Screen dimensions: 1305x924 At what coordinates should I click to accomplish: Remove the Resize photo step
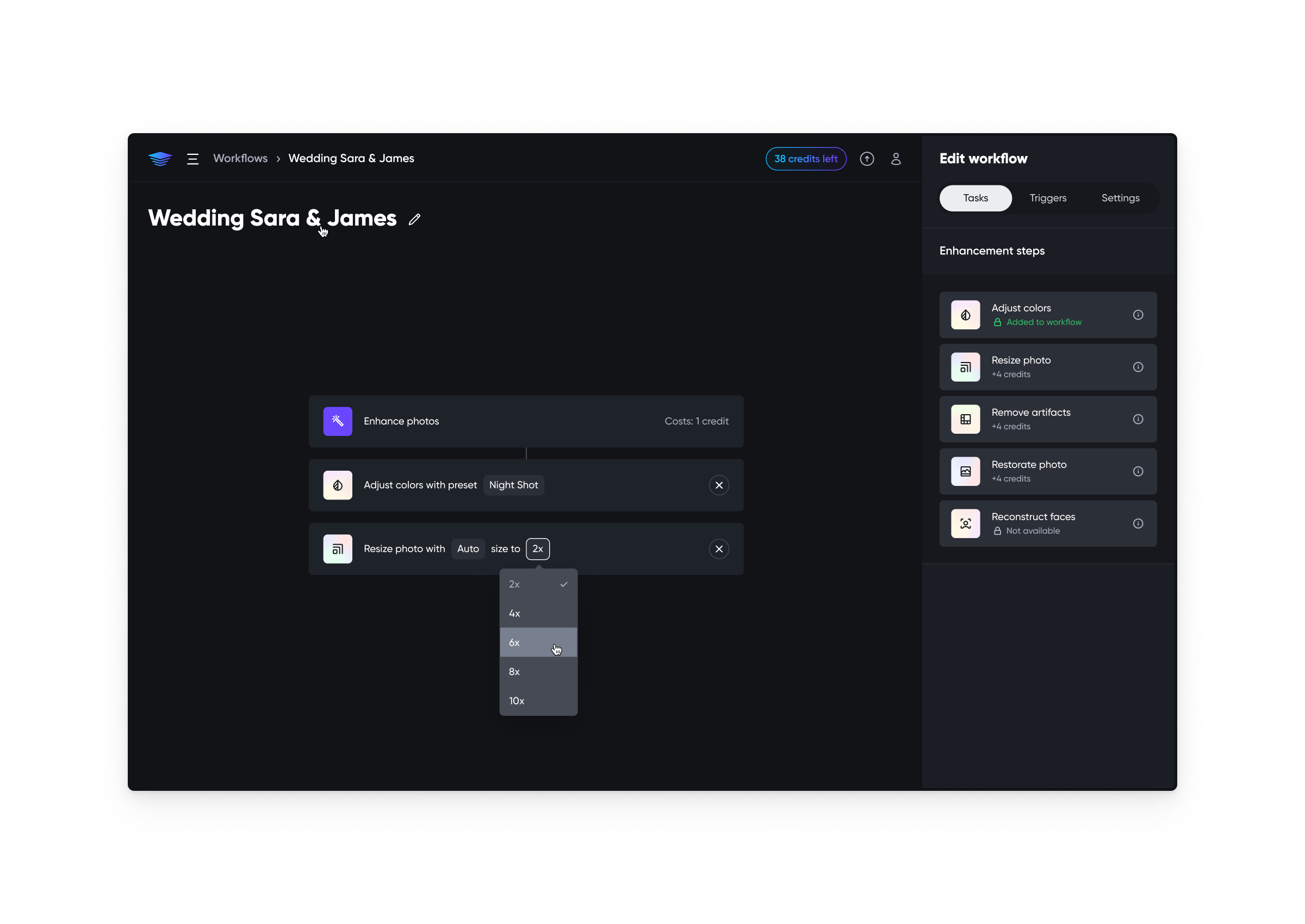(719, 548)
